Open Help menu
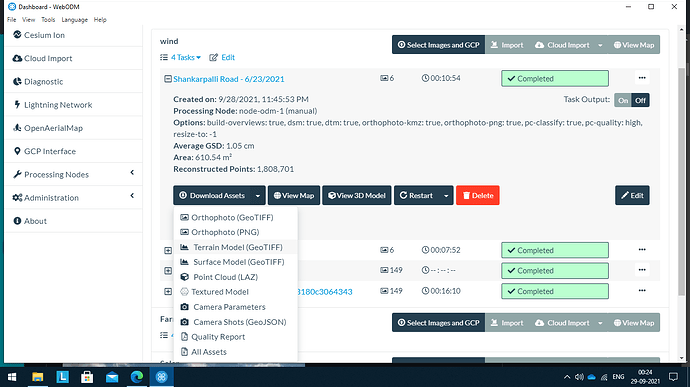The width and height of the screenshot is (690, 387). pos(100,19)
